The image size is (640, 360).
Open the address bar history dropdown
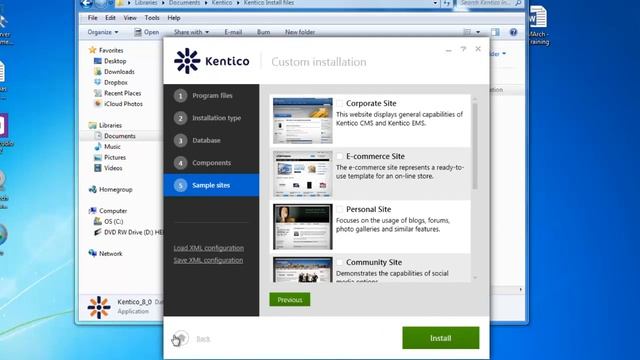pyautogui.click(x=435, y=3)
